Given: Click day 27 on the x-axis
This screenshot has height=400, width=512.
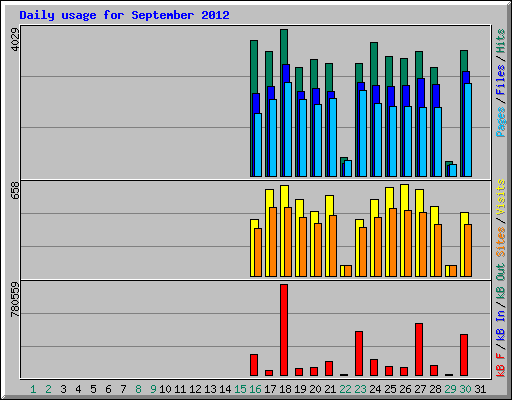Looking at the screenshot, I should point(420,389).
